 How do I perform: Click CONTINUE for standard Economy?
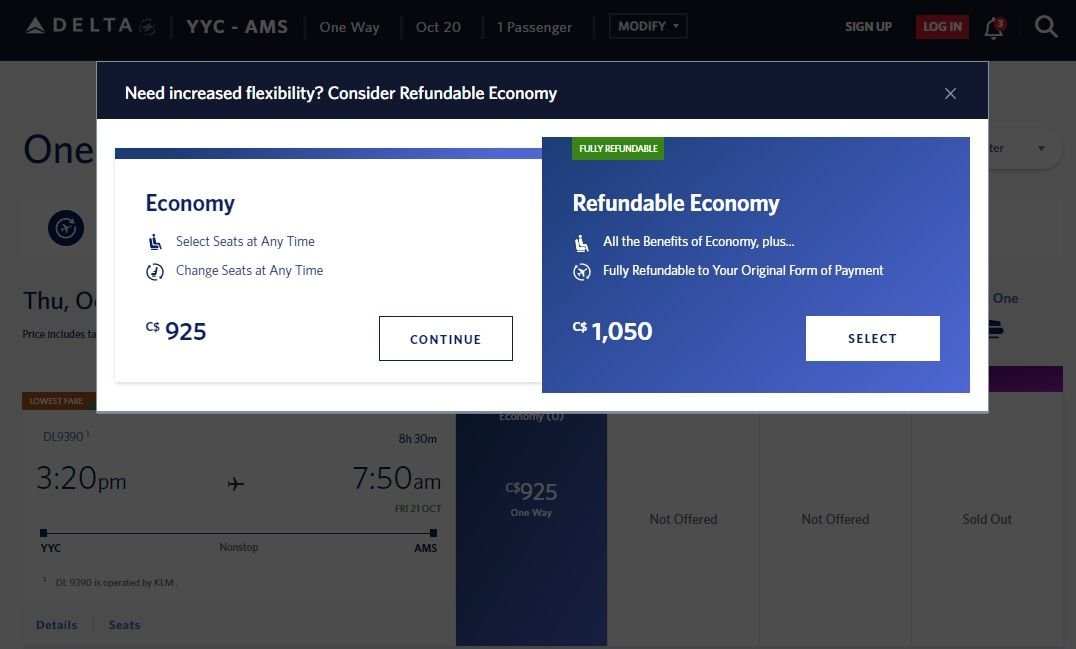click(x=445, y=338)
